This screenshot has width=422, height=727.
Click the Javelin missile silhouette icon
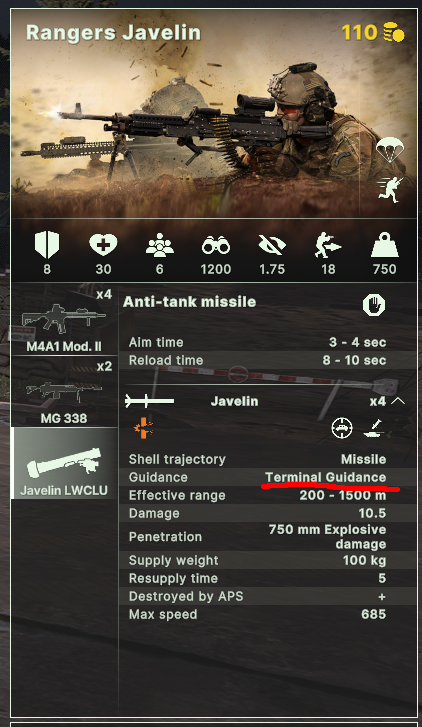(x=149, y=401)
